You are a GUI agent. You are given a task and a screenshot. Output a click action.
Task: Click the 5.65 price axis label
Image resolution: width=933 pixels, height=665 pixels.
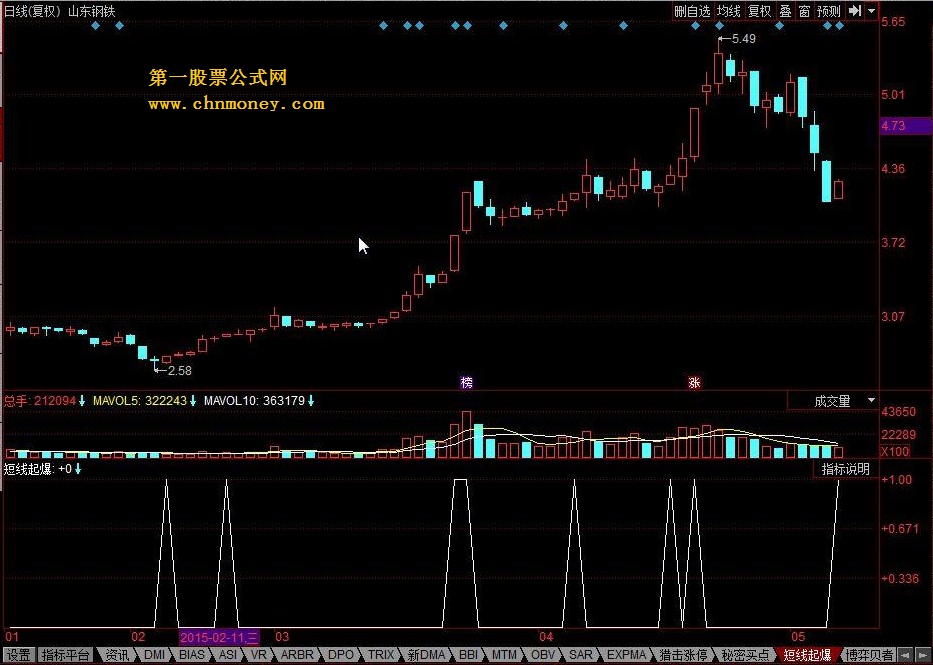pyautogui.click(x=893, y=22)
